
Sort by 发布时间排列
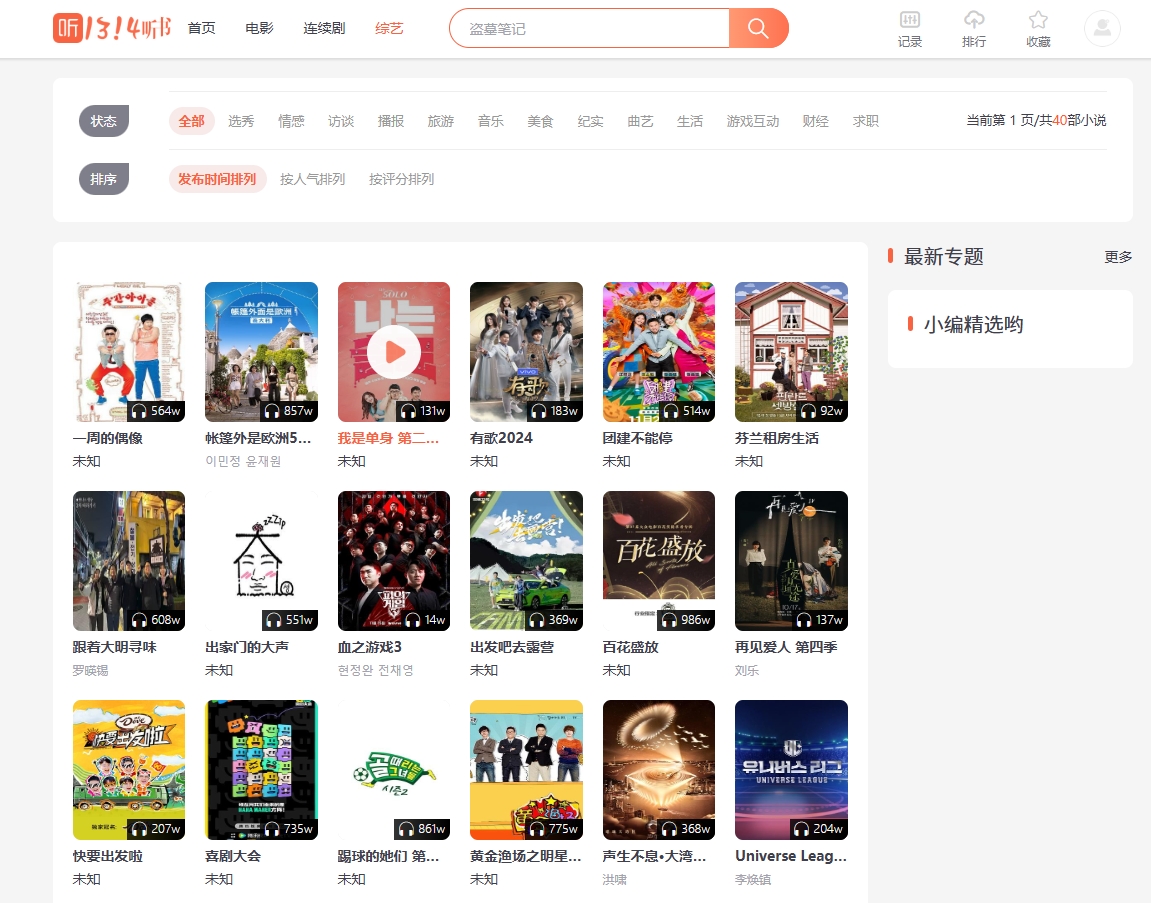pyautogui.click(x=217, y=179)
